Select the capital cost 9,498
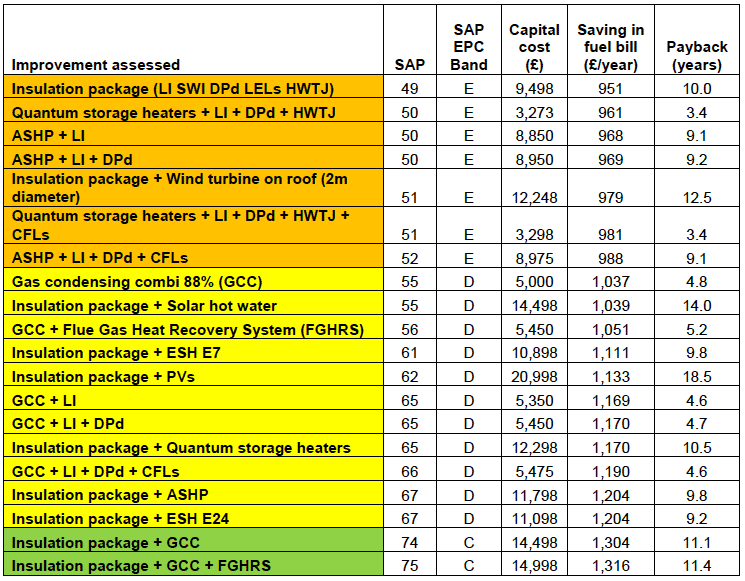This screenshot has height=581, width=745. (x=535, y=89)
